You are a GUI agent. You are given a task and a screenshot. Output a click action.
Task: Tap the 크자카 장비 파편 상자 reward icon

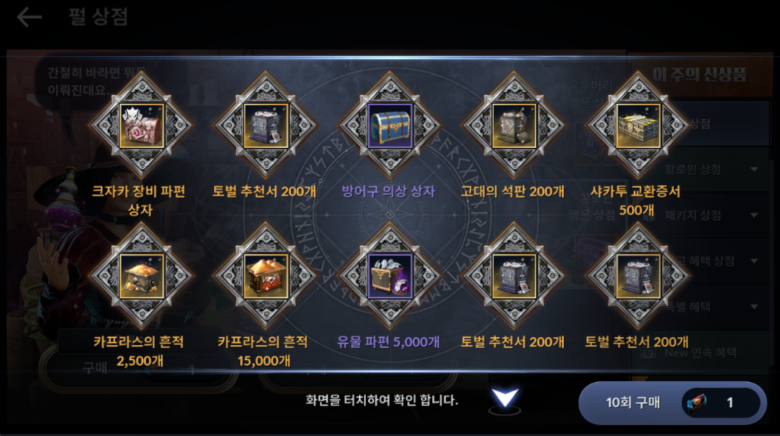(x=141, y=125)
